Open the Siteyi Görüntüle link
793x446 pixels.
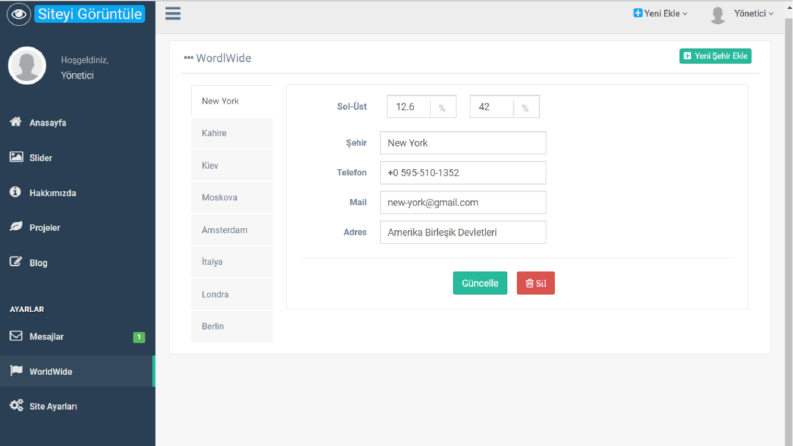[90, 14]
